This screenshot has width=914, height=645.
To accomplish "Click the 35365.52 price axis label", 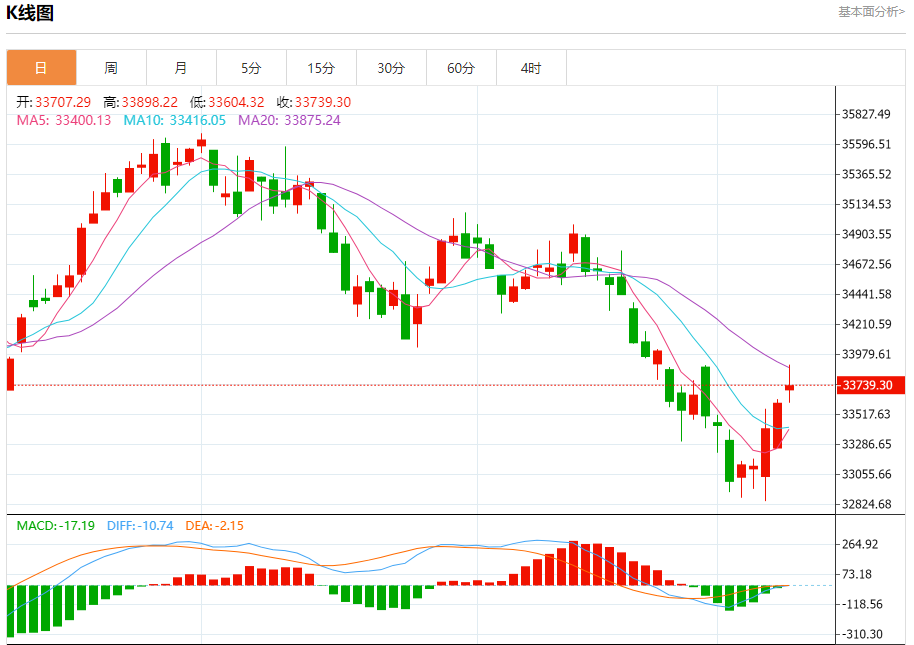I will [866, 174].
